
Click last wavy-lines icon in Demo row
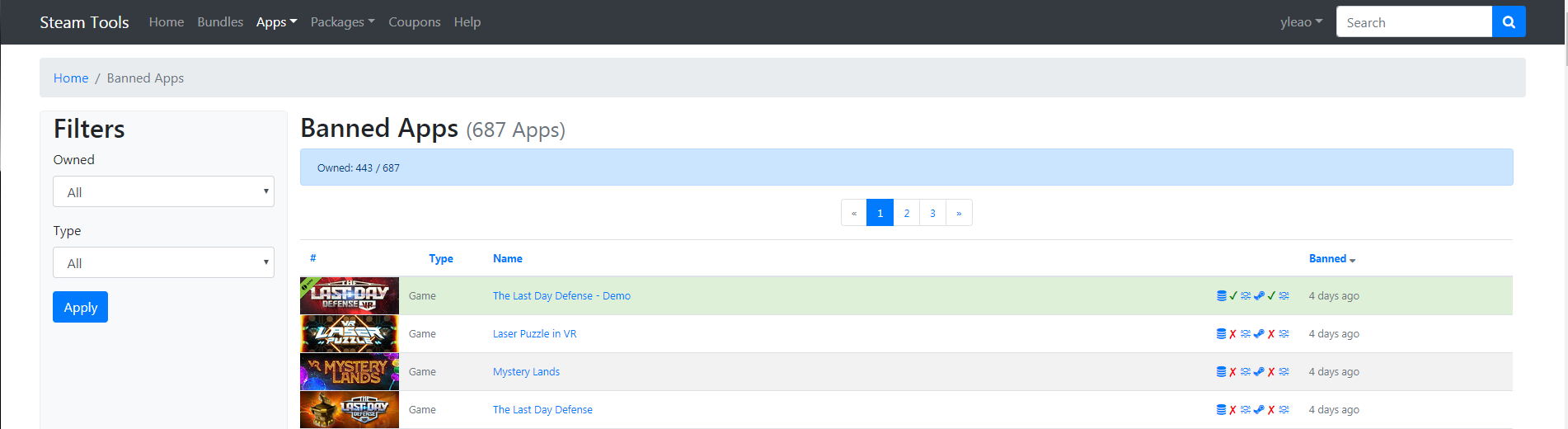coord(1284,295)
